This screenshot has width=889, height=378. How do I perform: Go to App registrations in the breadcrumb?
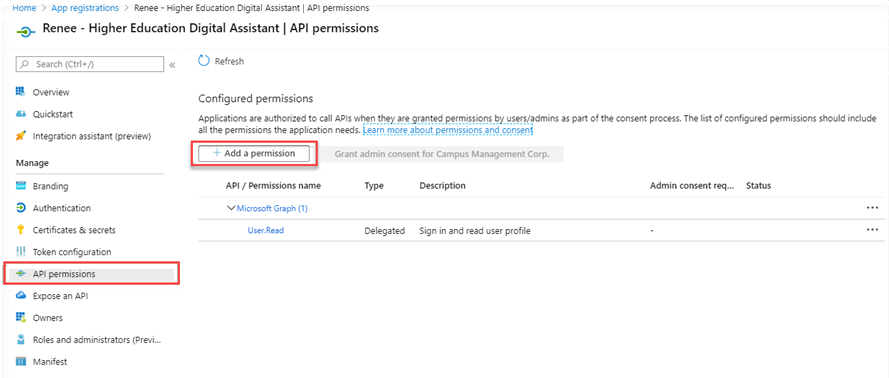coord(85,8)
